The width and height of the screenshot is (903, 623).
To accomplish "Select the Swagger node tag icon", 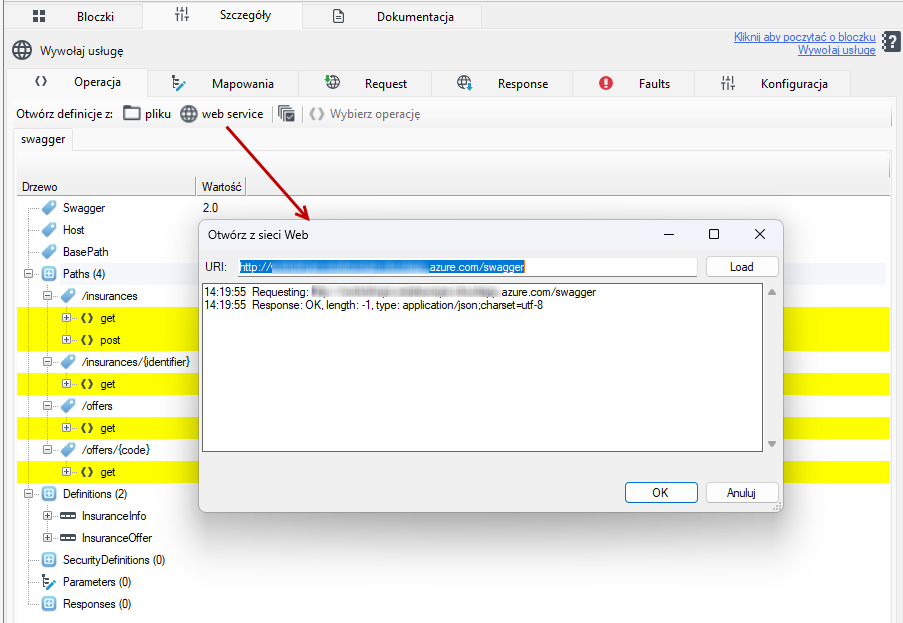I will tap(50, 207).
